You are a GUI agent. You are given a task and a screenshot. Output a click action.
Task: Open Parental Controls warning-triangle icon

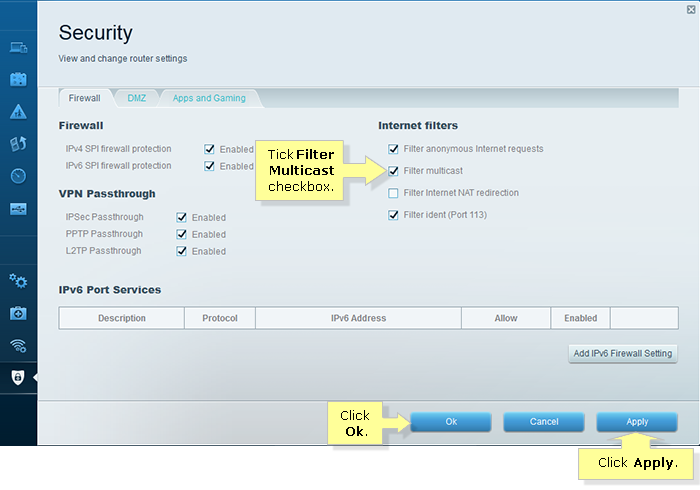(18, 112)
